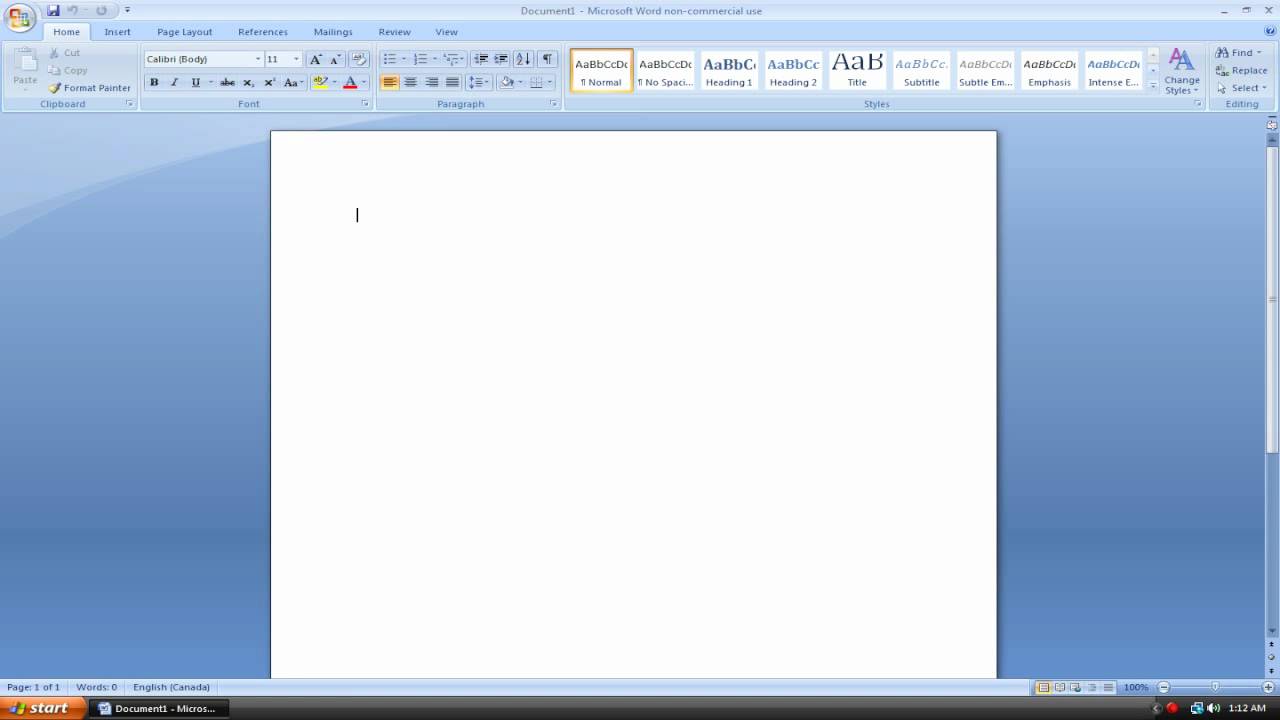Click the Change Styles button
Viewport: 1280px width, 720px height.
coord(1181,72)
